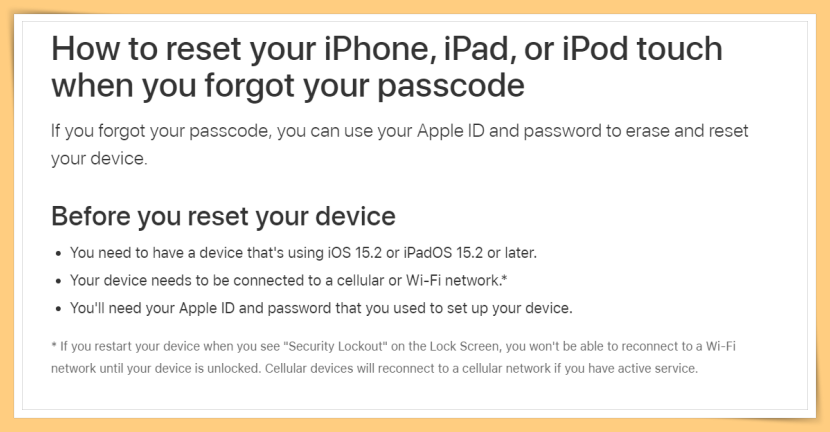Click the bullet mentioning iOS 15.2 or later

[x=303, y=253]
